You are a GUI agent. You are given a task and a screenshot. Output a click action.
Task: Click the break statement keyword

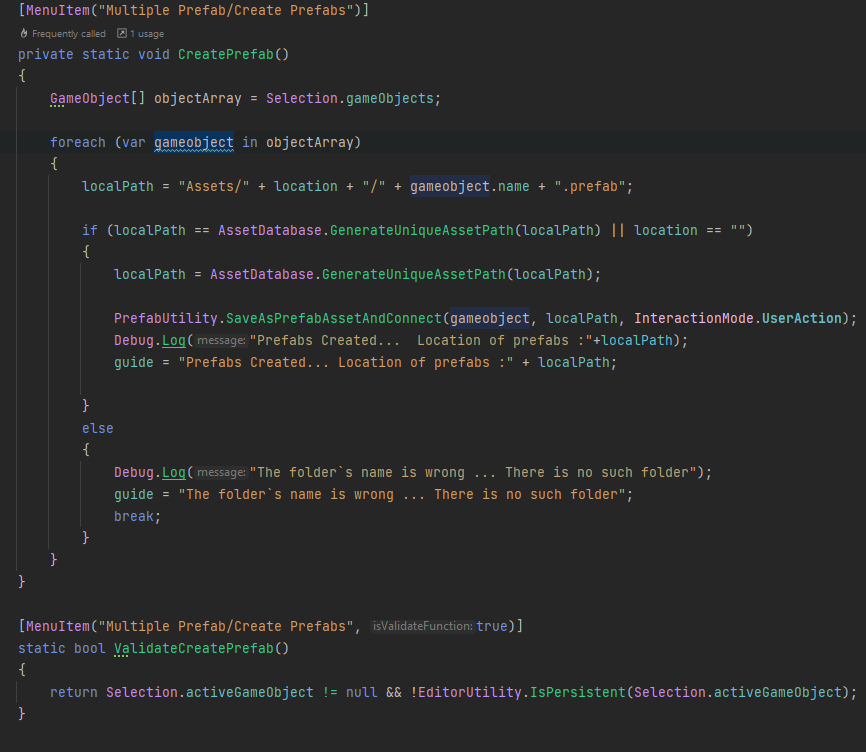coord(133,516)
